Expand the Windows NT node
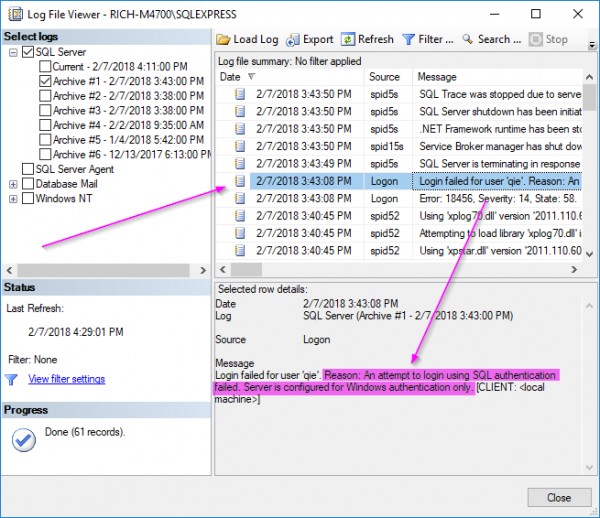600x518 pixels. pos(13,198)
